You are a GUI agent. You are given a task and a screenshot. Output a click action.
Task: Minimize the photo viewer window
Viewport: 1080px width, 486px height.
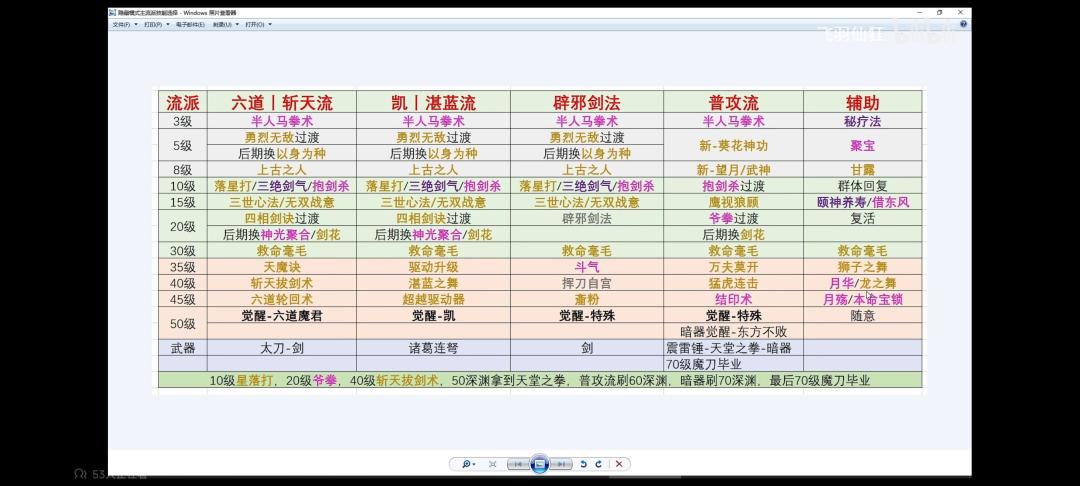point(921,12)
